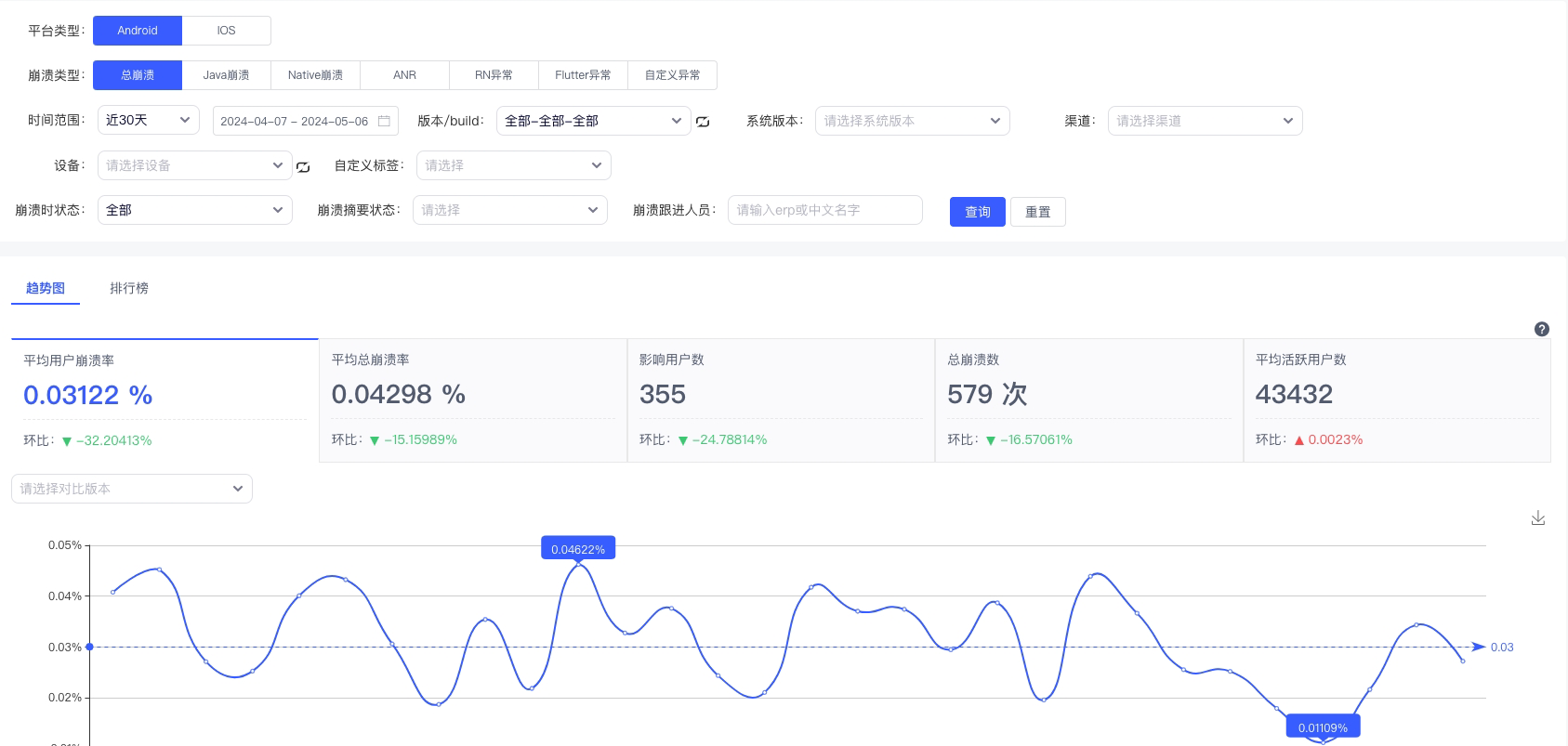Screen dimensions: 1568x746
Task: Click the 0.04622% peak marker
Action: pyautogui.click(x=578, y=549)
